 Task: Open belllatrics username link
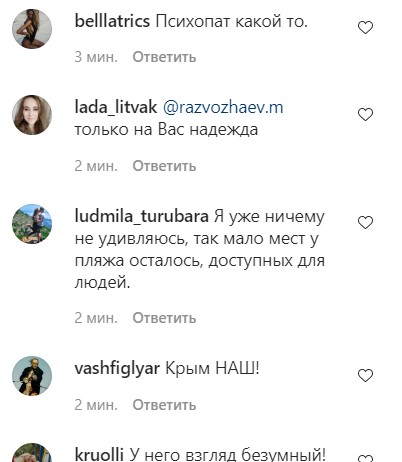coord(112,22)
